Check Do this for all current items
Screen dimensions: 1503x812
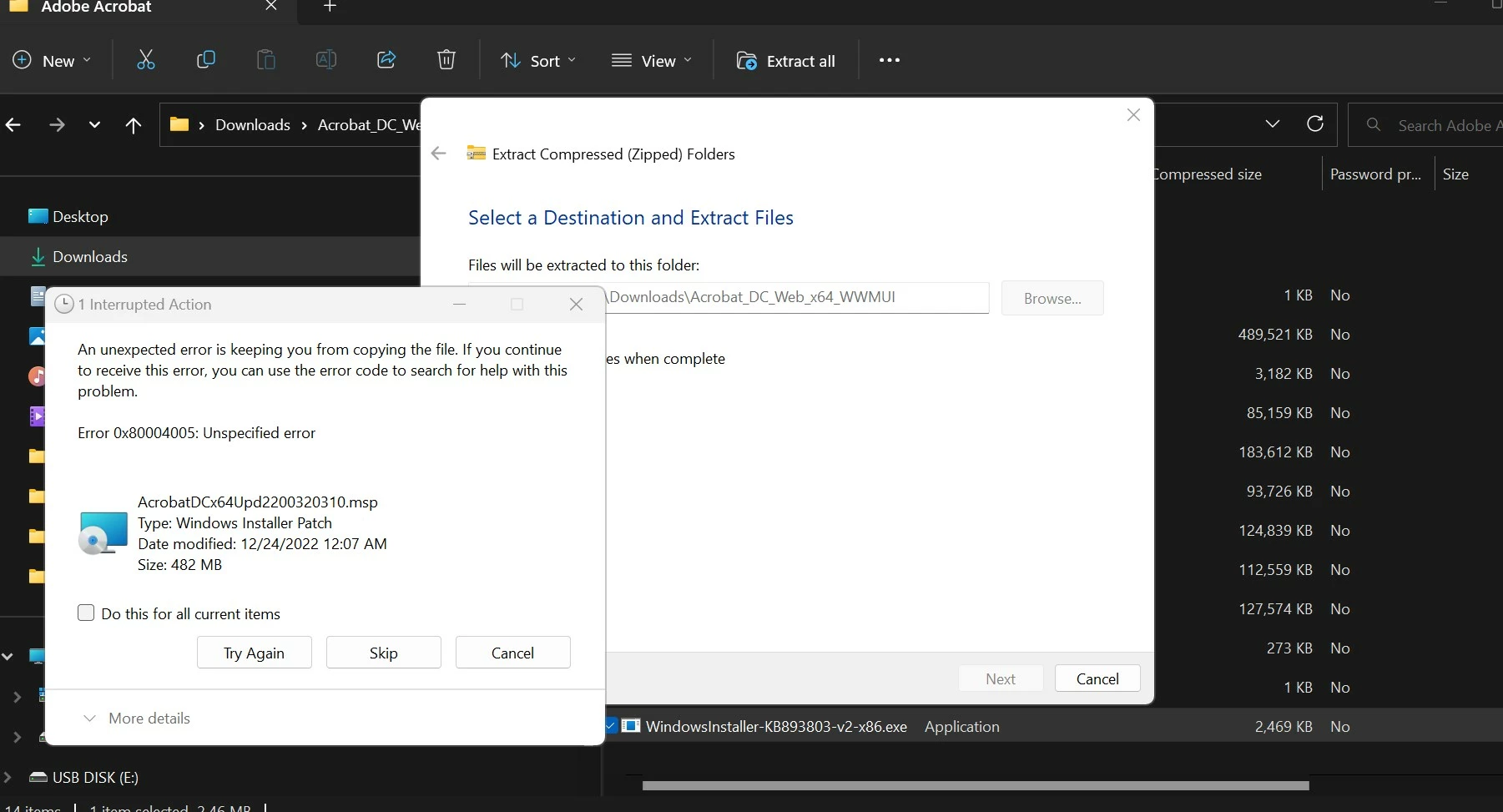(x=86, y=613)
